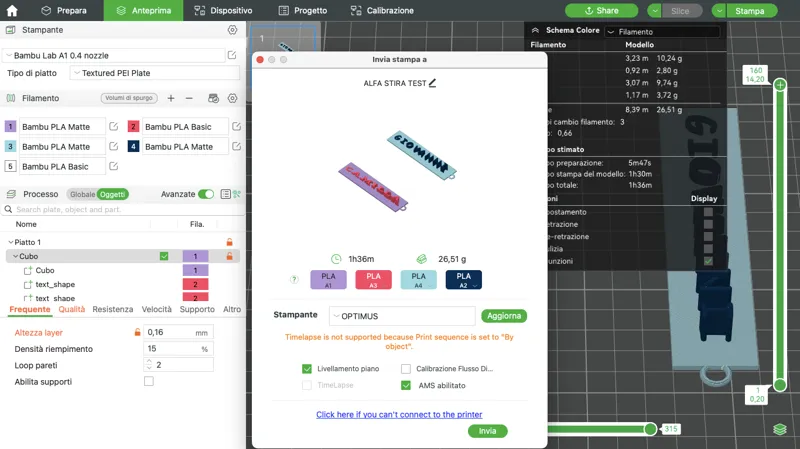Screen dimensions: 800x449
Task: Click the Invia button
Action: [x=487, y=431]
